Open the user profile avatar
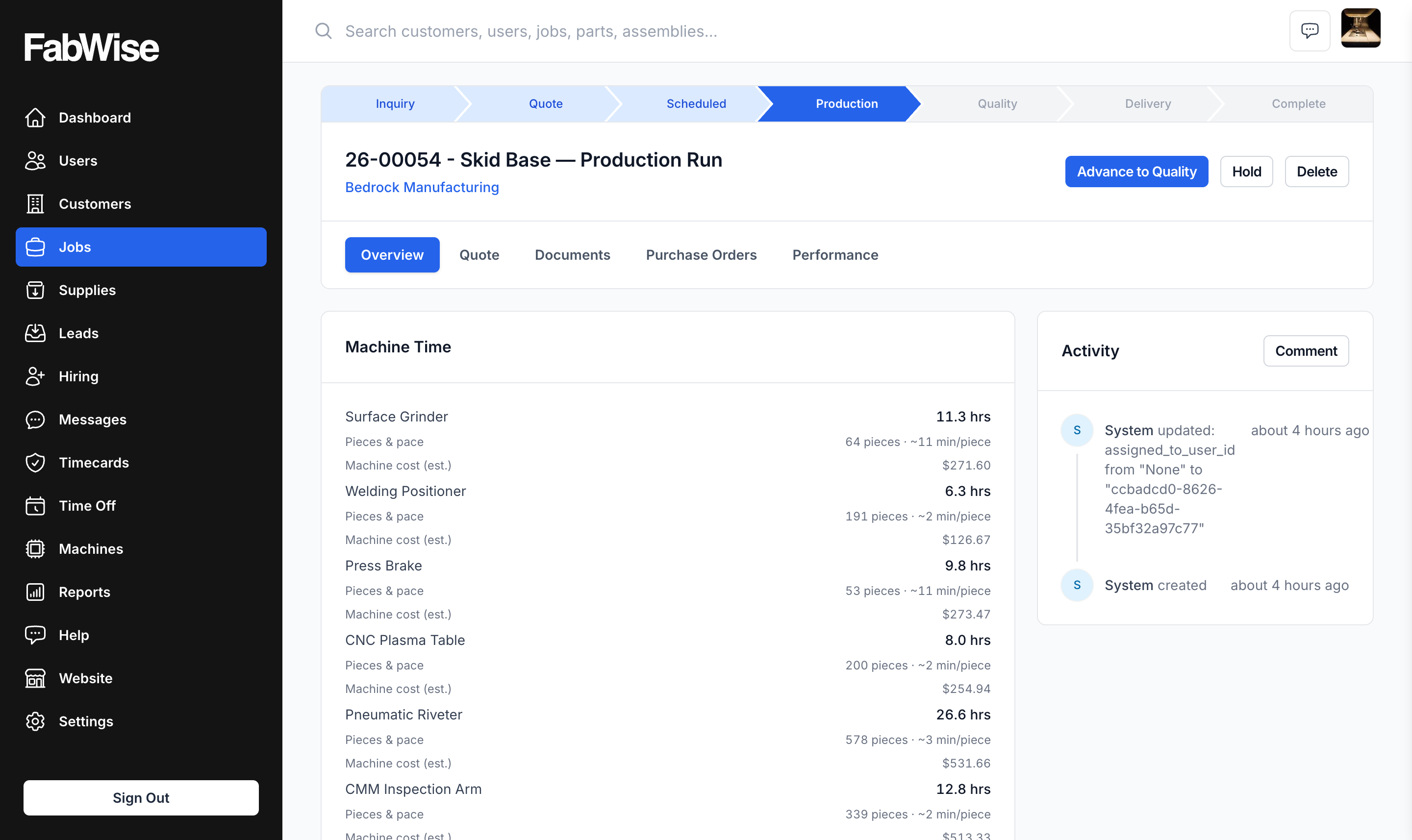Image resolution: width=1412 pixels, height=840 pixels. point(1361,28)
